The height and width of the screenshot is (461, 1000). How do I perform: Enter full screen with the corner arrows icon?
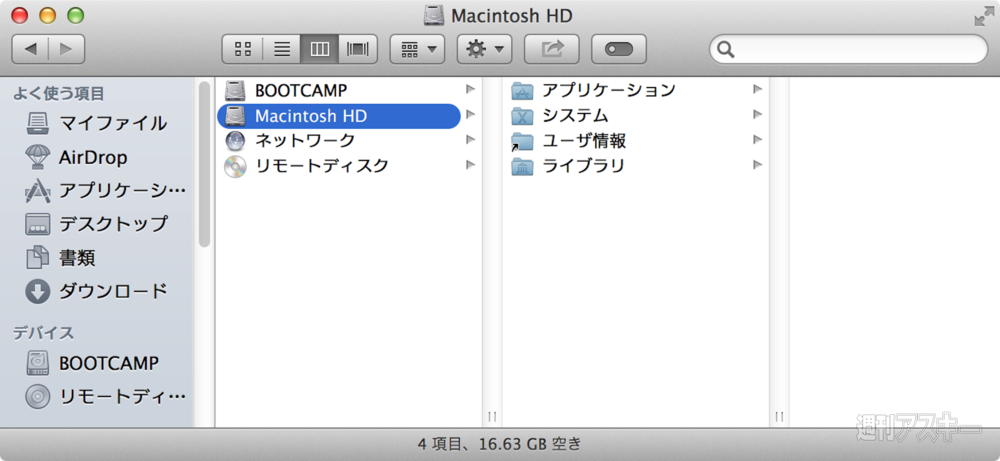point(983,15)
